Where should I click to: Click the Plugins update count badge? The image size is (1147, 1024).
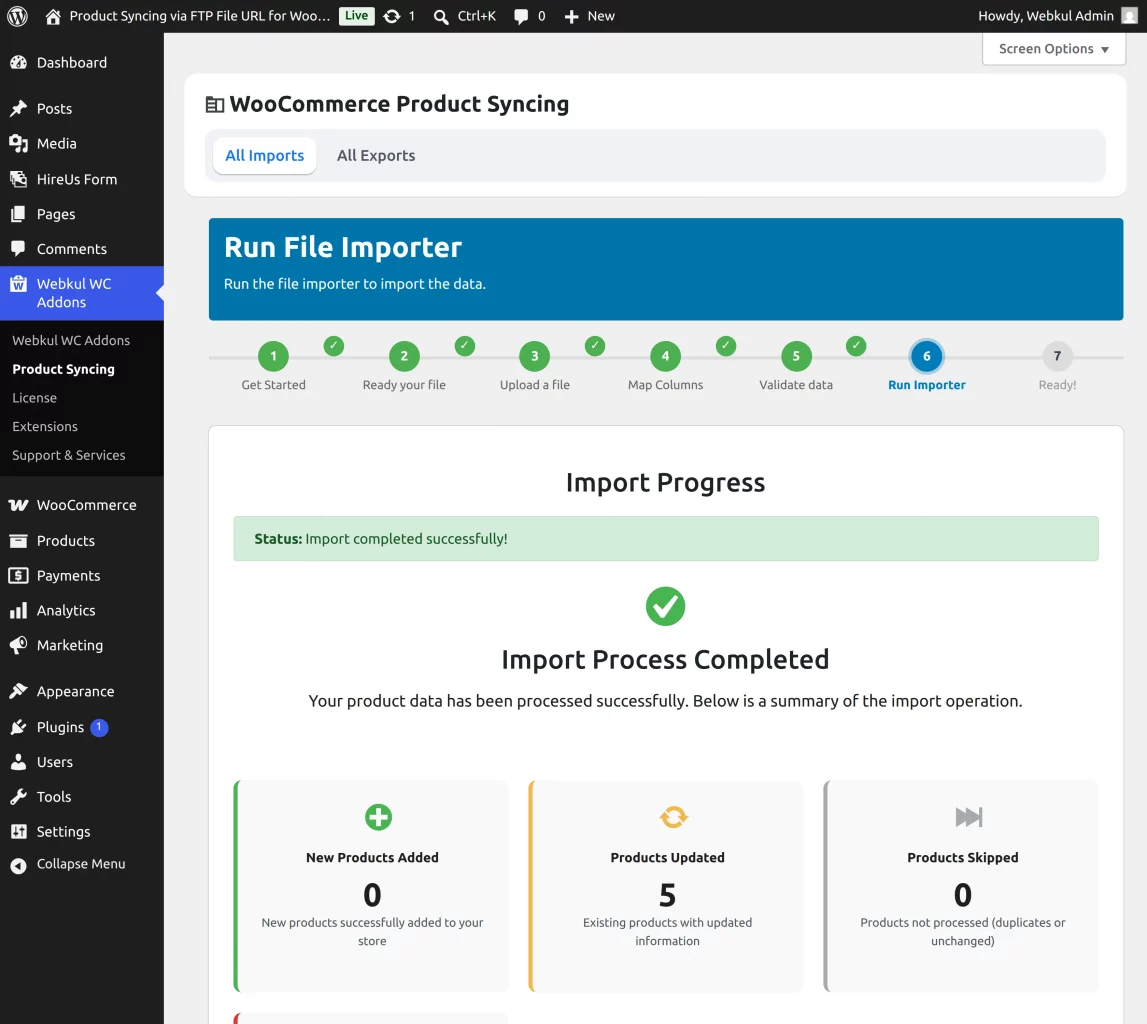99,727
